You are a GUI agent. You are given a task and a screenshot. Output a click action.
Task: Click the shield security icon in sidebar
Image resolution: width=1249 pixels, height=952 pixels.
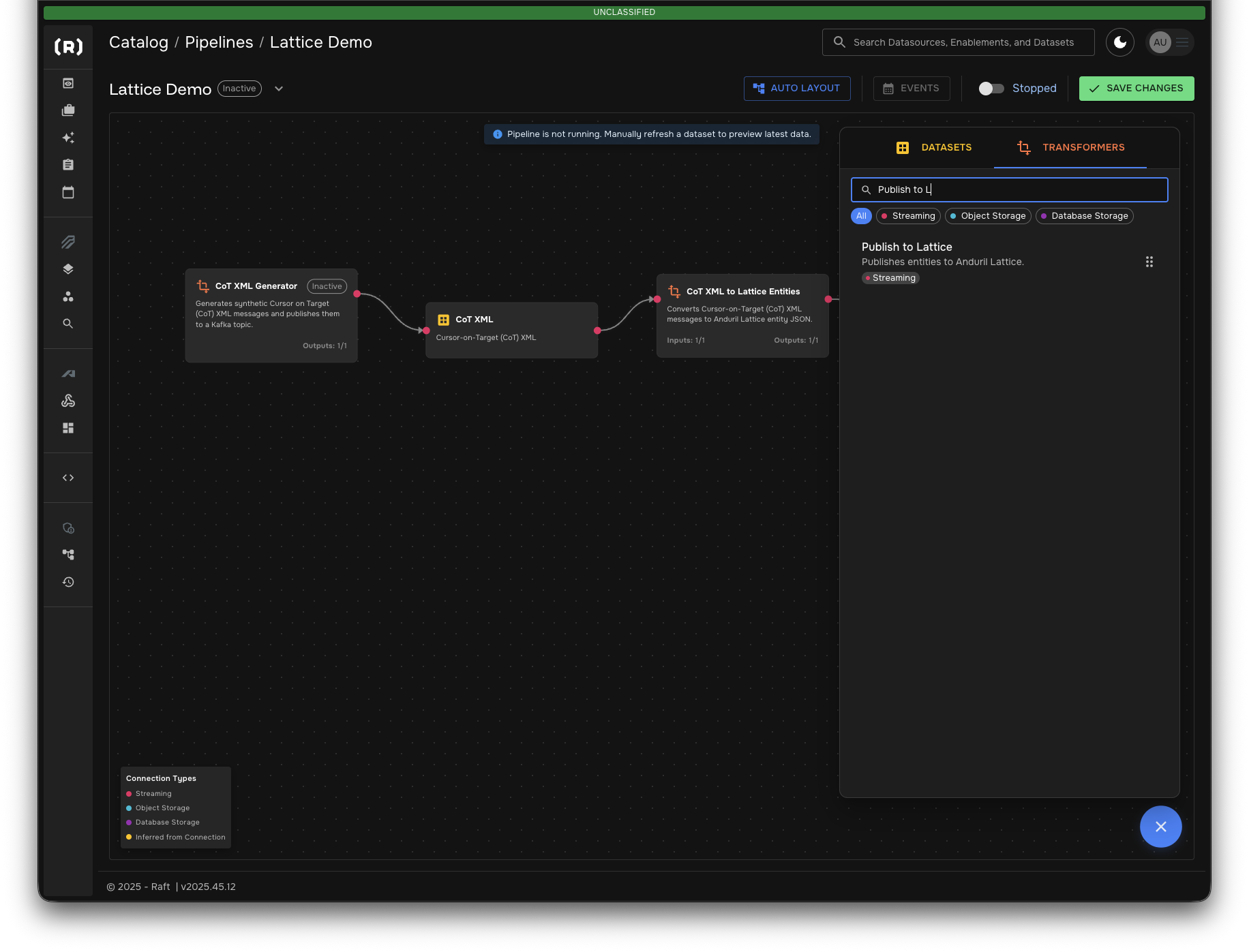[x=68, y=528]
